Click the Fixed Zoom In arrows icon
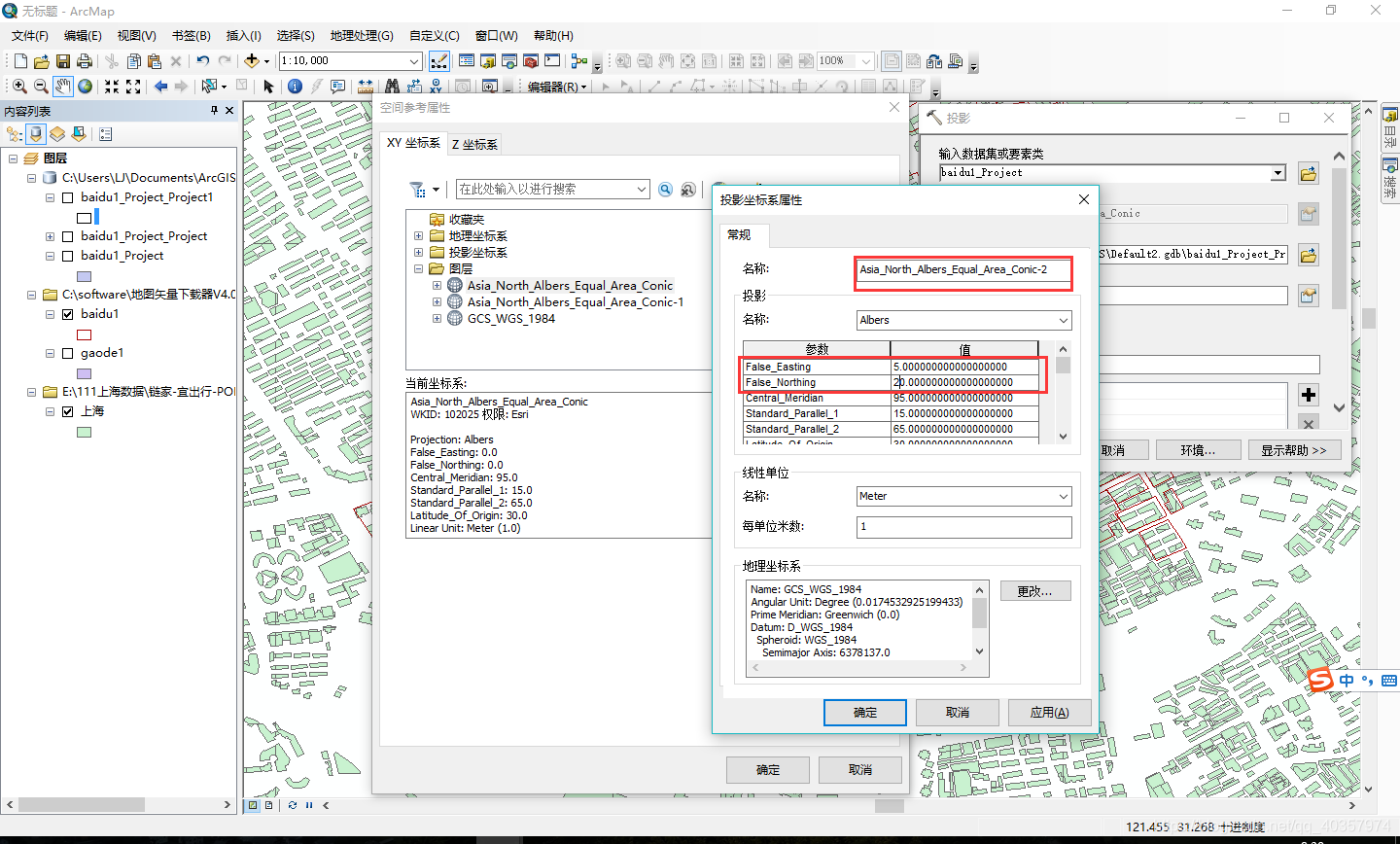 112,87
